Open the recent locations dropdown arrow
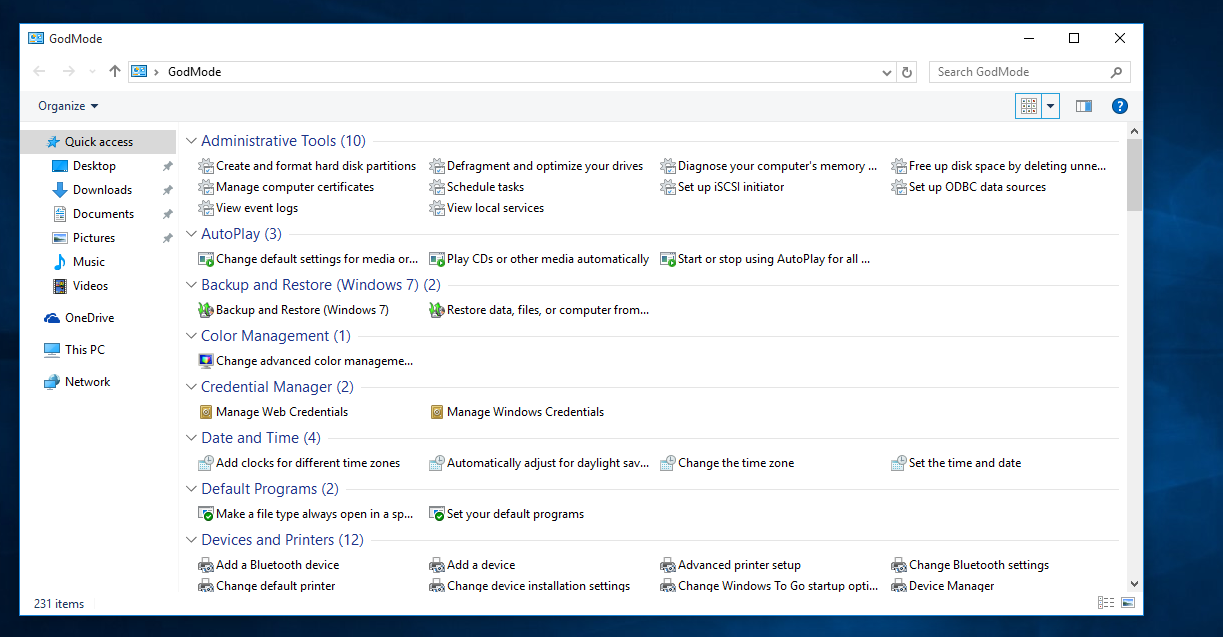 click(x=93, y=72)
